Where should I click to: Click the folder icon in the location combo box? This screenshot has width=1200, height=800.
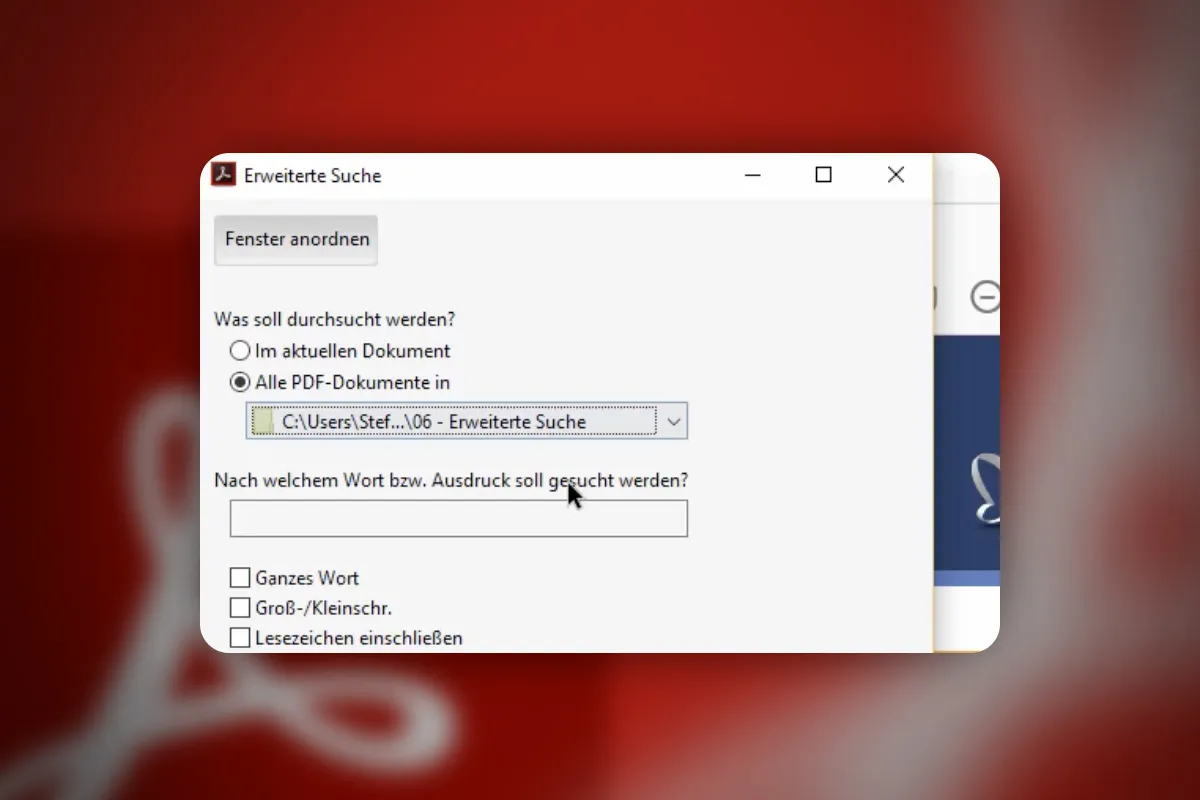[x=263, y=422]
